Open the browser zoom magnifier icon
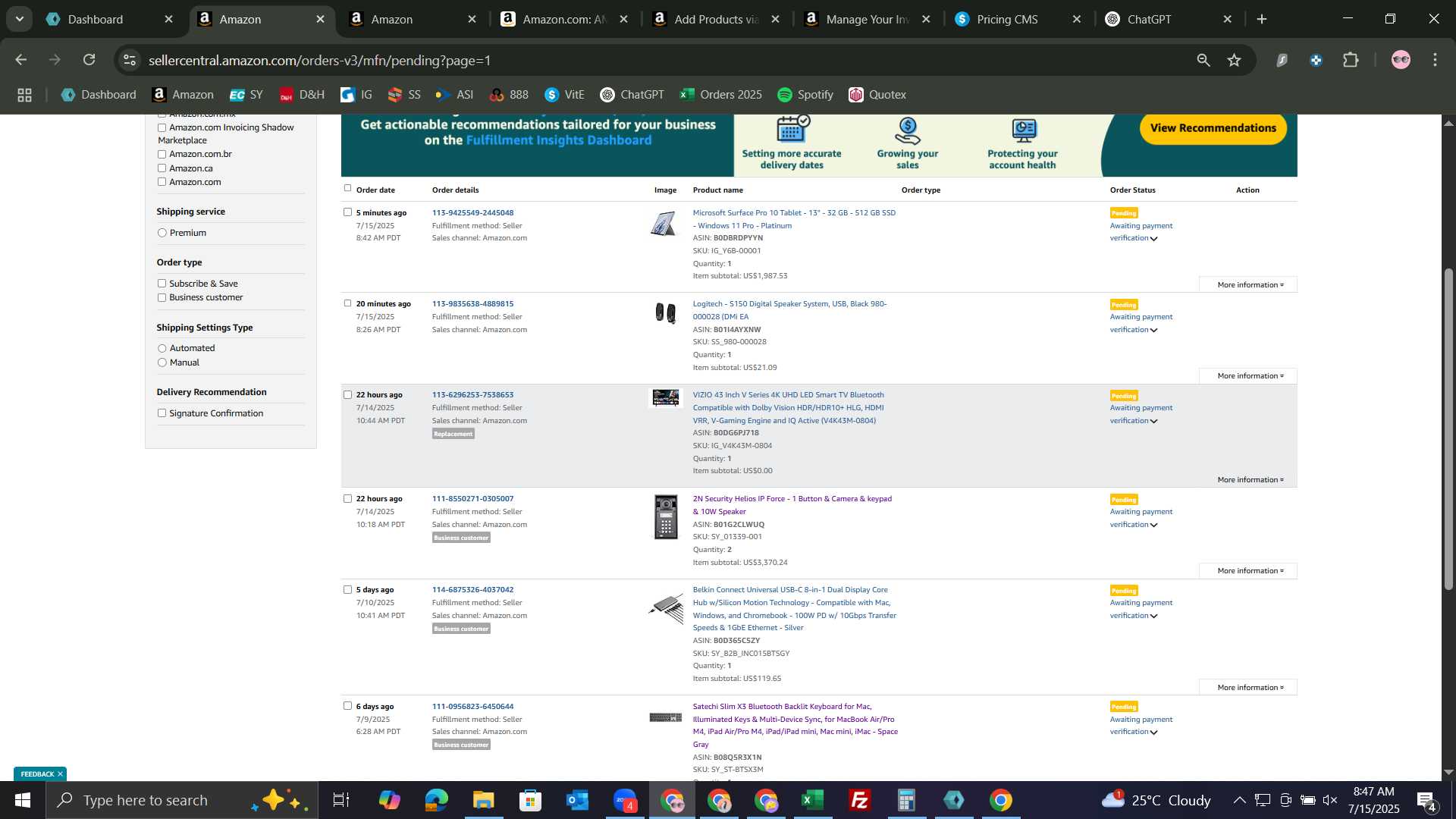1456x819 pixels. pyautogui.click(x=1203, y=60)
